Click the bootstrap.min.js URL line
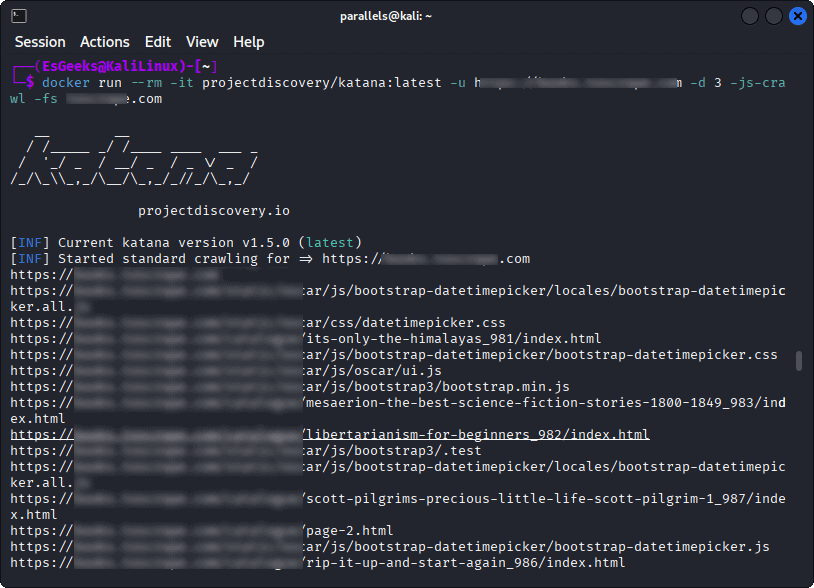The width and height of the screenshot is (814, 588). click(x=290, y=387)
